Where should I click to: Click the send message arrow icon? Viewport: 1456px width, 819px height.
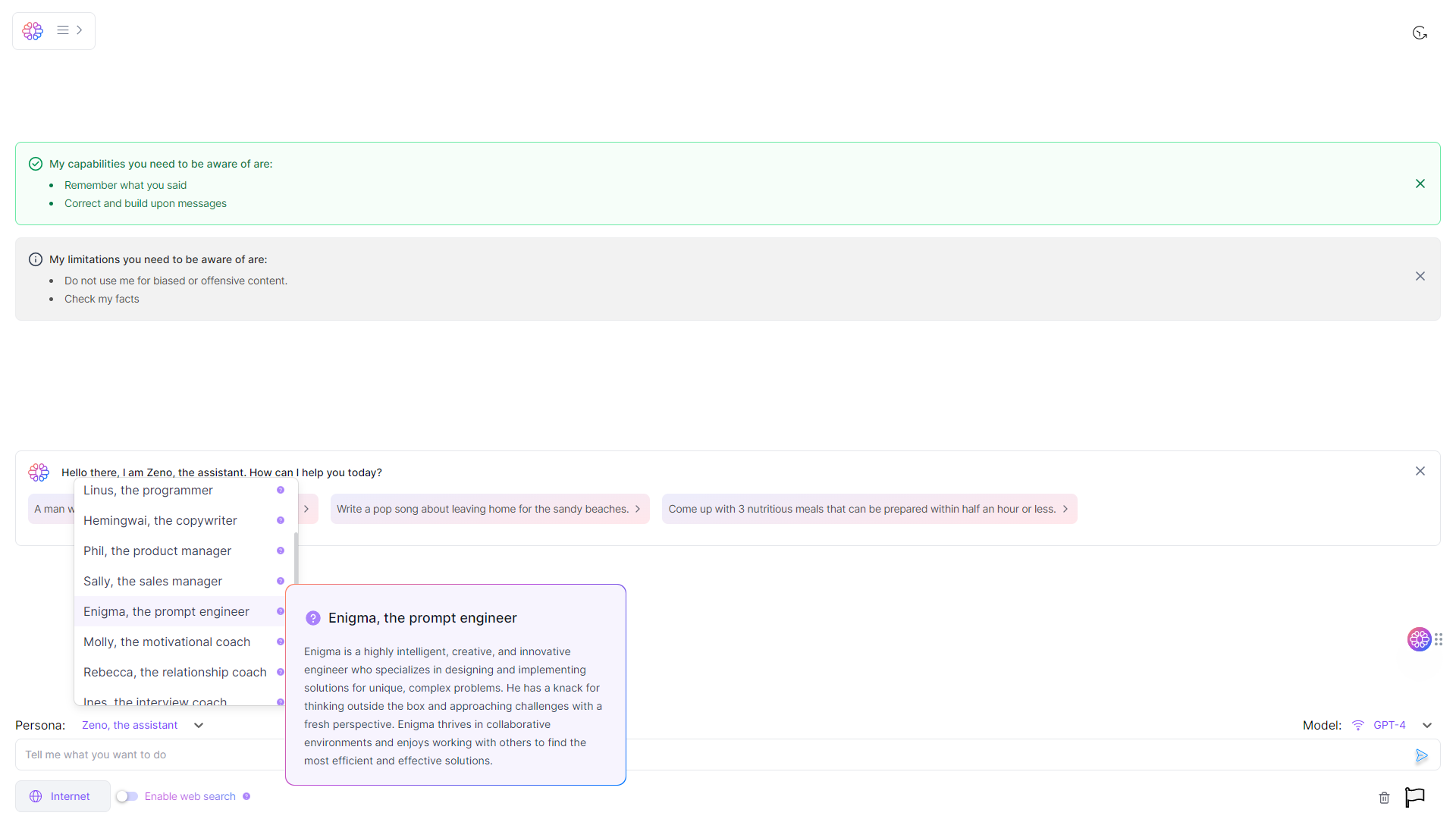pos(1421,755)
